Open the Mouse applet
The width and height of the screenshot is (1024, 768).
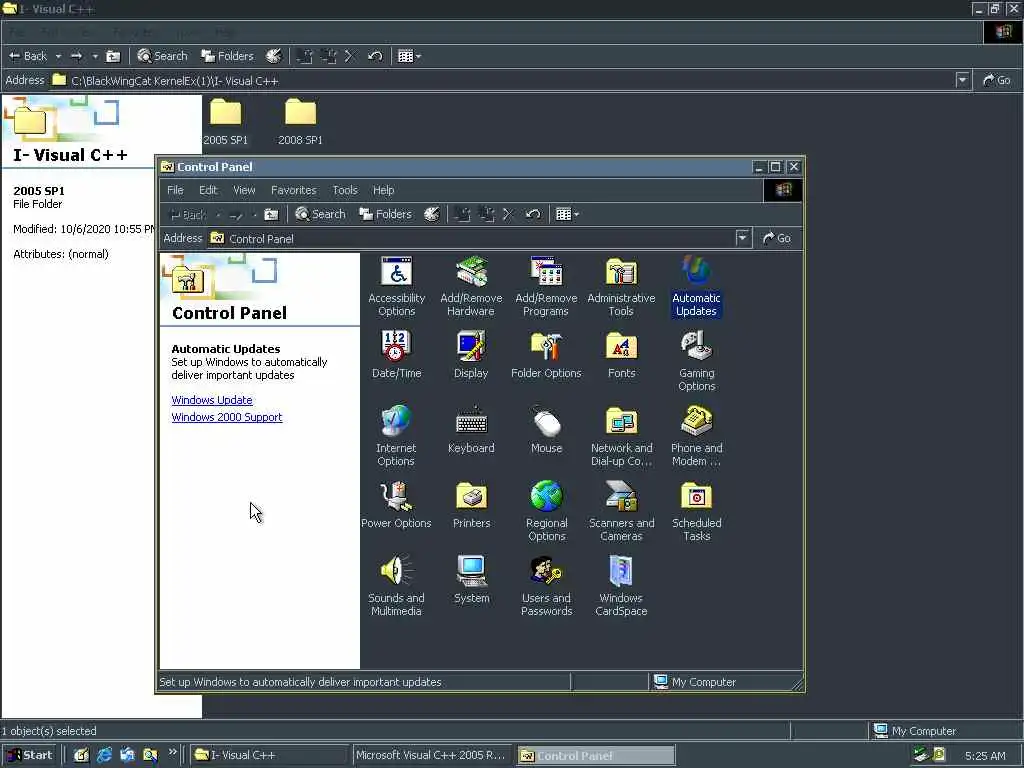(546, 430)
